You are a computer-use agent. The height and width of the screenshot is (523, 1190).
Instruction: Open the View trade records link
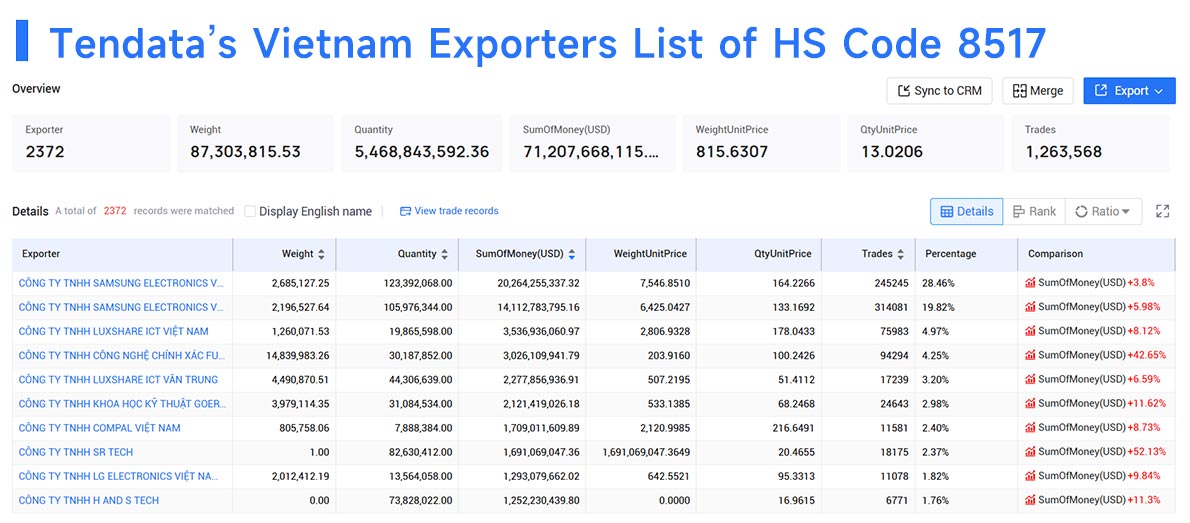pos(449,211)
